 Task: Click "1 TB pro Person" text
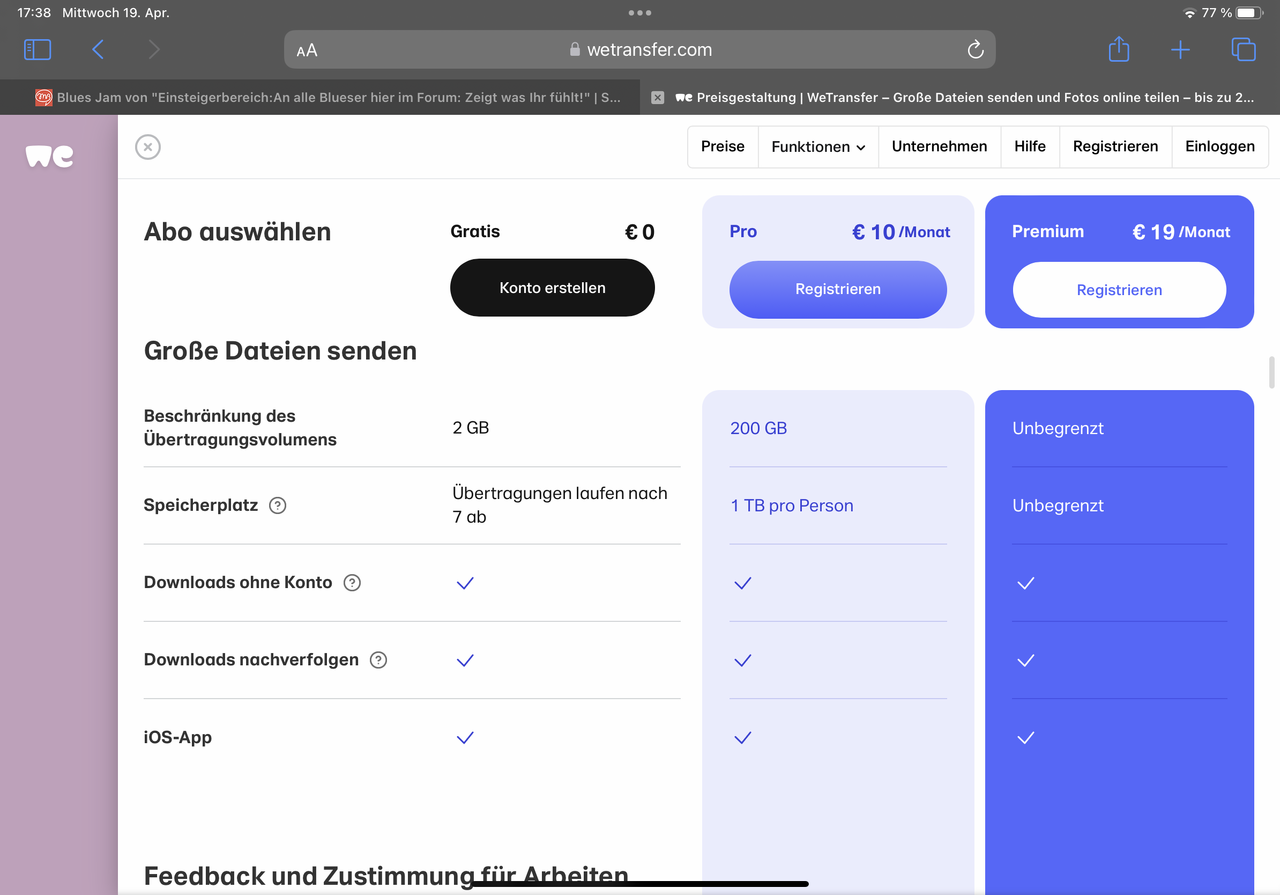792,505
